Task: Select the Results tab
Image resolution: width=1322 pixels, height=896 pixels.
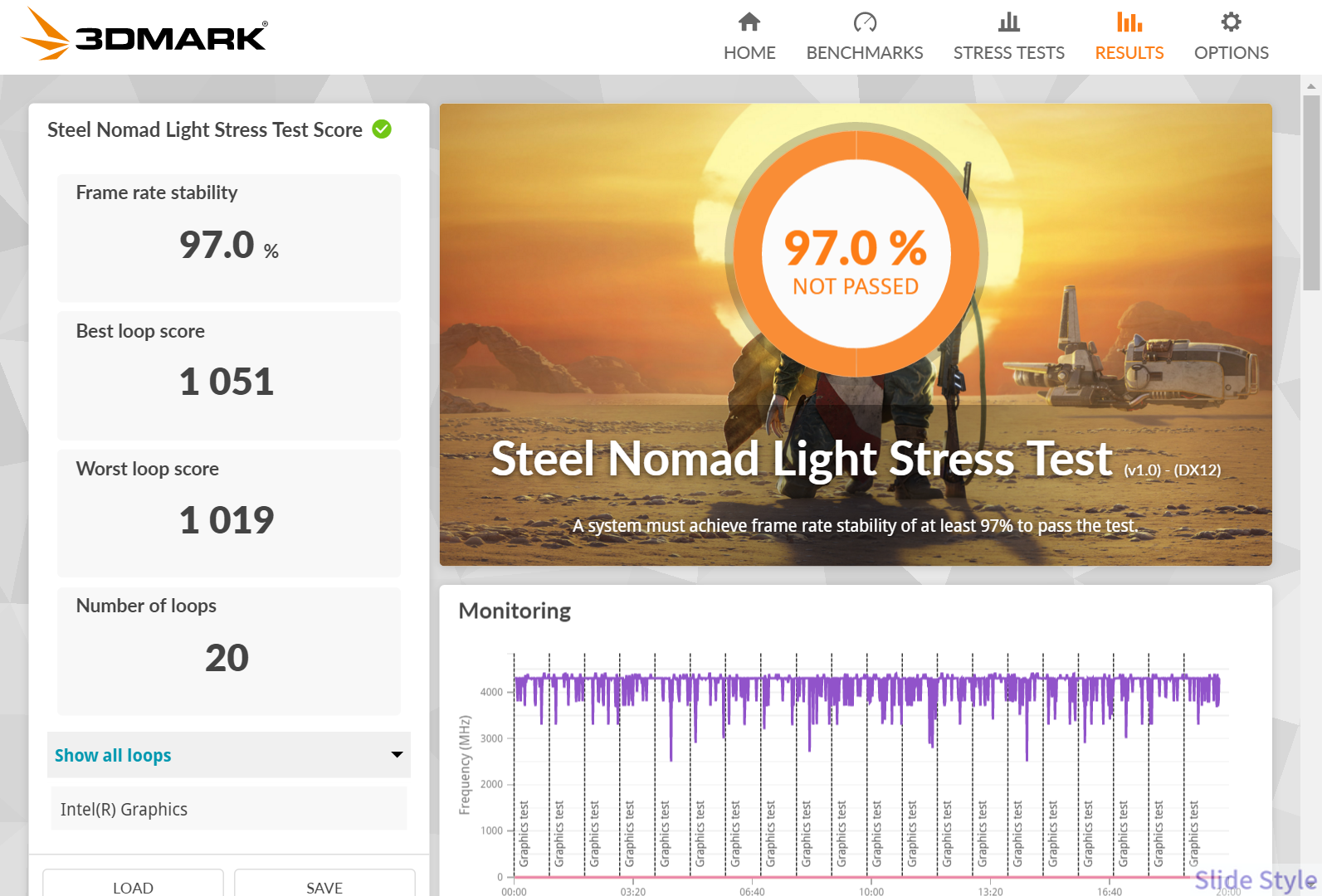Action: point(1129,37)
